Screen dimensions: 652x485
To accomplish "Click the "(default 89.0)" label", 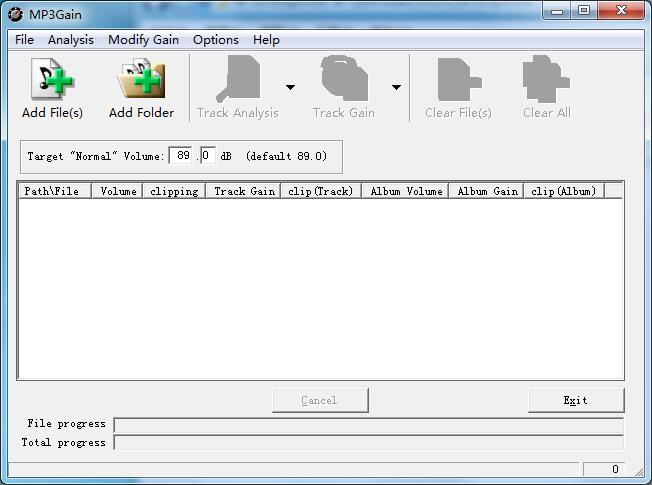I will (x=286, y=156).
